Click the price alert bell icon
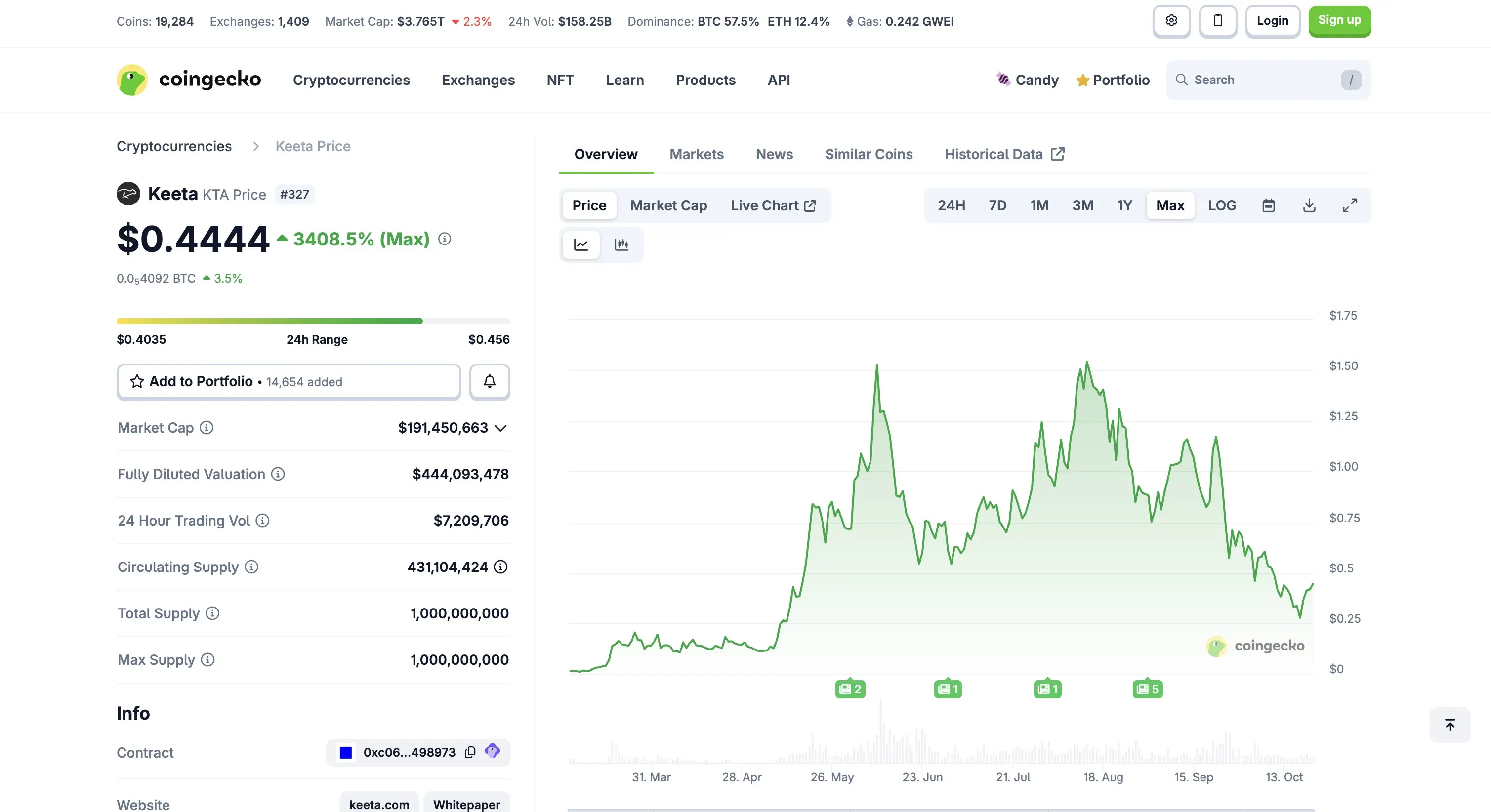The image size is (1491, 812). [489, 381]
